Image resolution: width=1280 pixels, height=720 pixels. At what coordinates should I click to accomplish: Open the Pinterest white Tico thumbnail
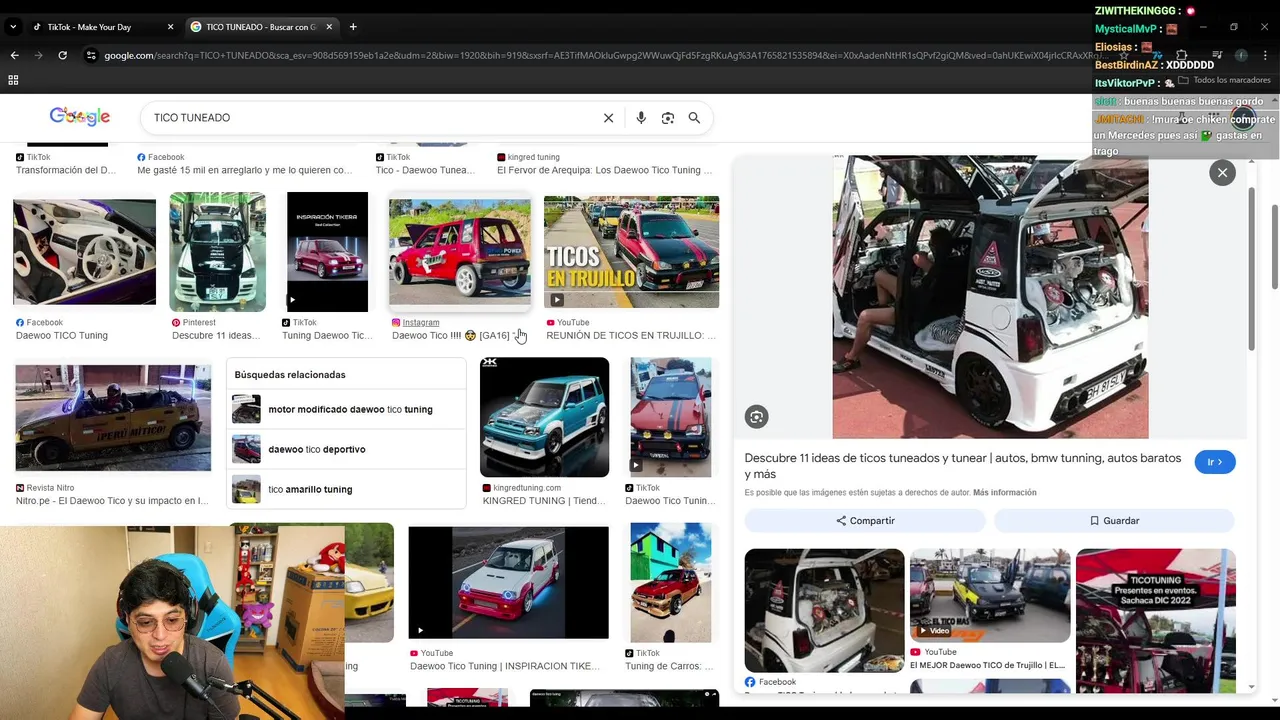217,252
